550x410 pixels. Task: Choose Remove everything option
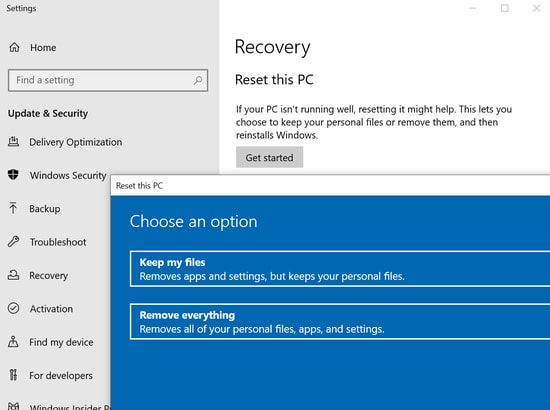click(x=340, y=322)
